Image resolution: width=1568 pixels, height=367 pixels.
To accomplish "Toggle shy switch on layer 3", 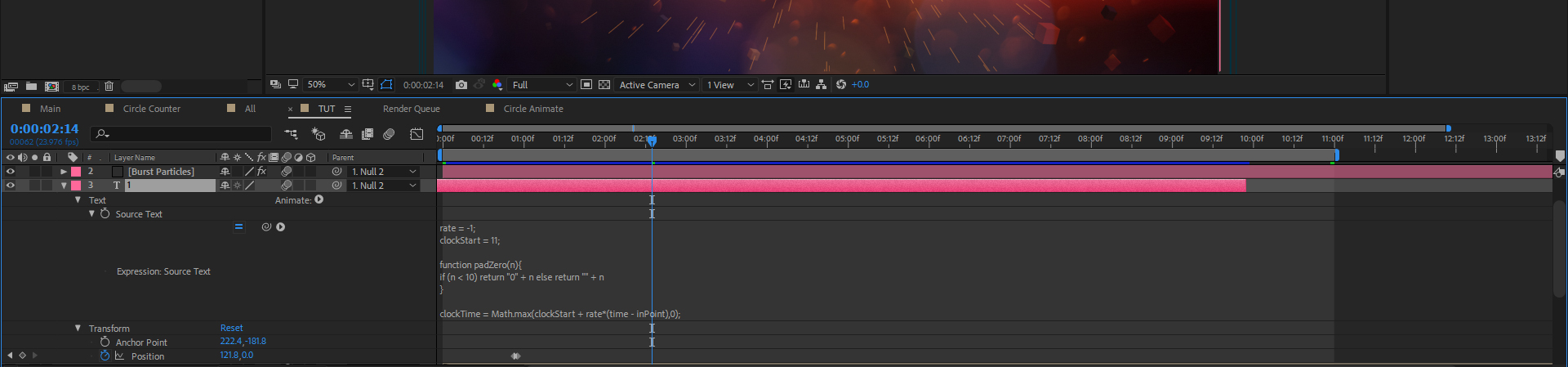I will point(225,186).
